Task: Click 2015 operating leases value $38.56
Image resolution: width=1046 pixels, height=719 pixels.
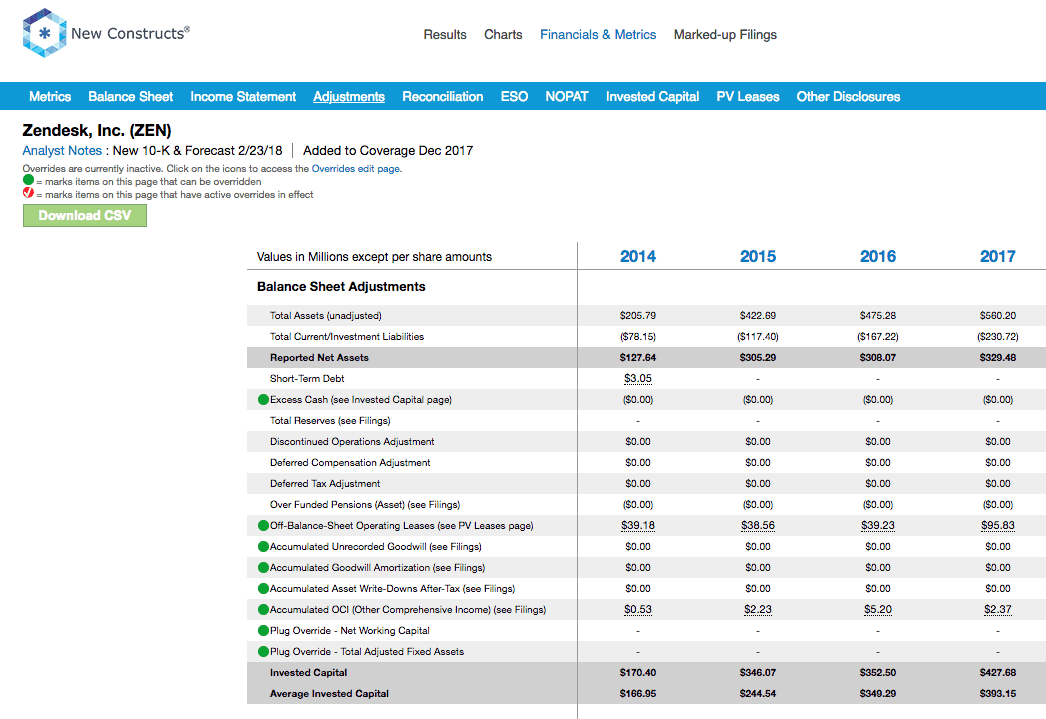Action: pos(758,526)
